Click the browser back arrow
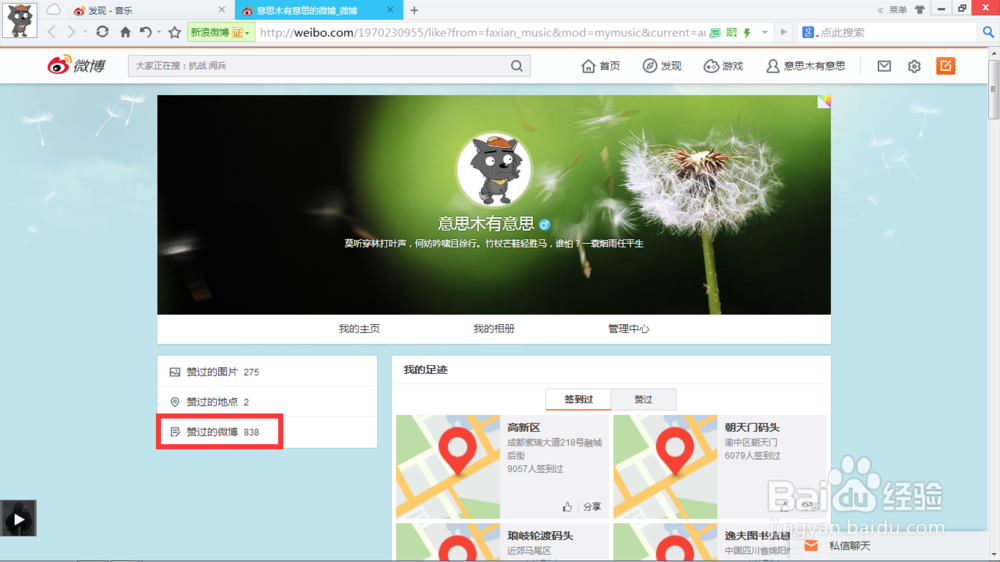 tap(52, 32)
